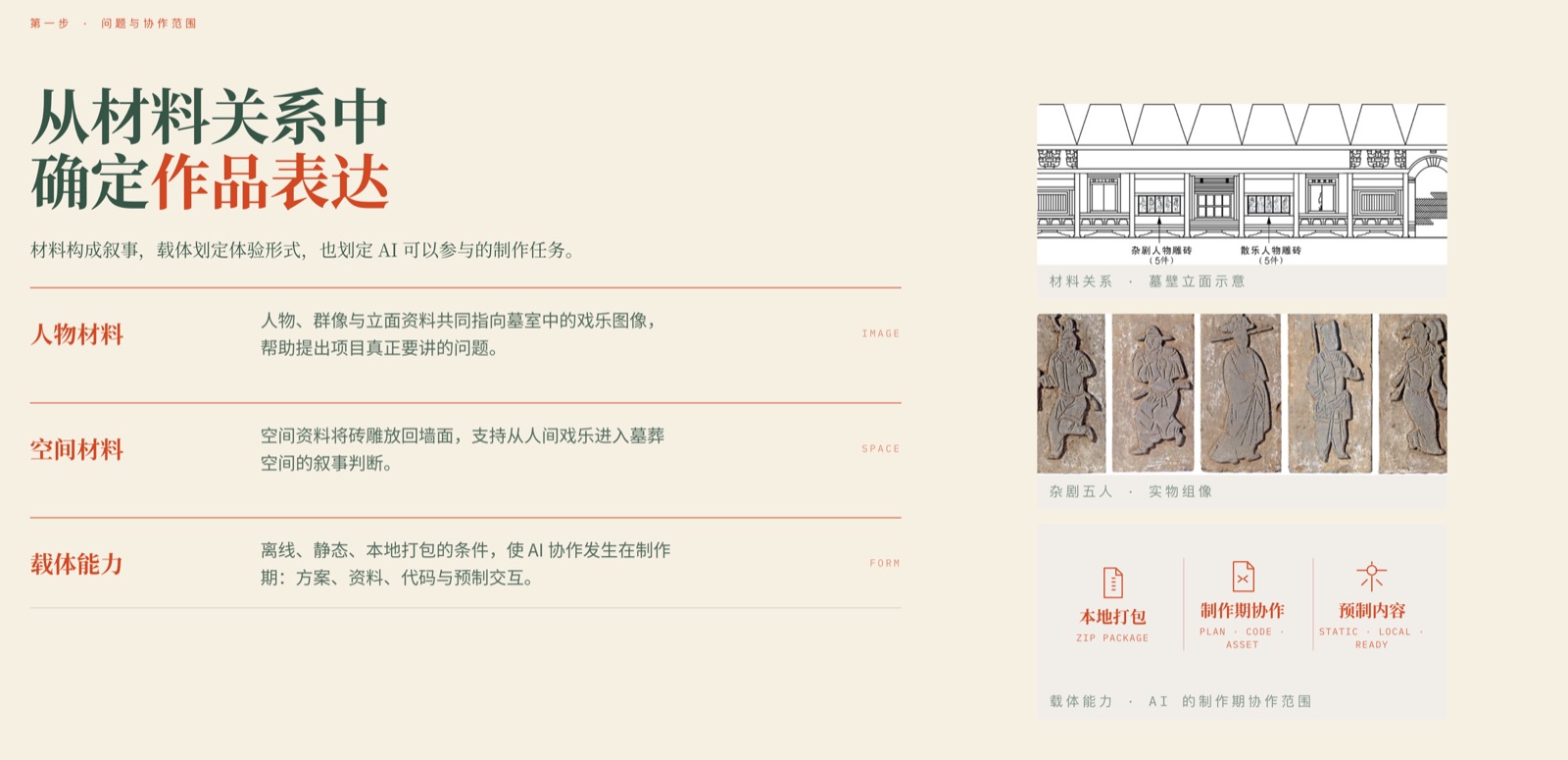Click the 预制内容 label
This screenshot has width=1568, height=760.
pyautogui.click(x=1372, y=610)
